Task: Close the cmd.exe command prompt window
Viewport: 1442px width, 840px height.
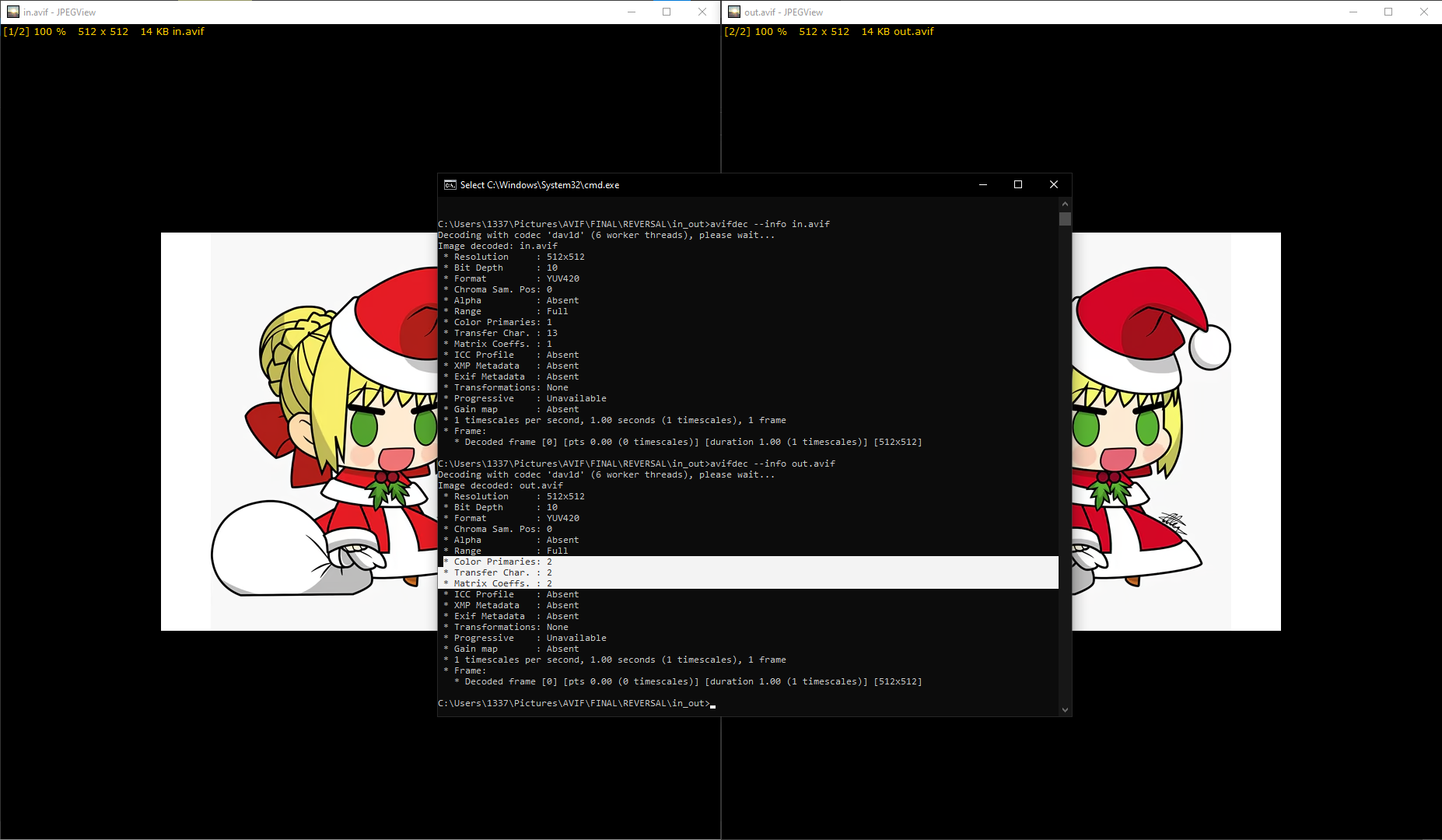Action: [1054, 185]
